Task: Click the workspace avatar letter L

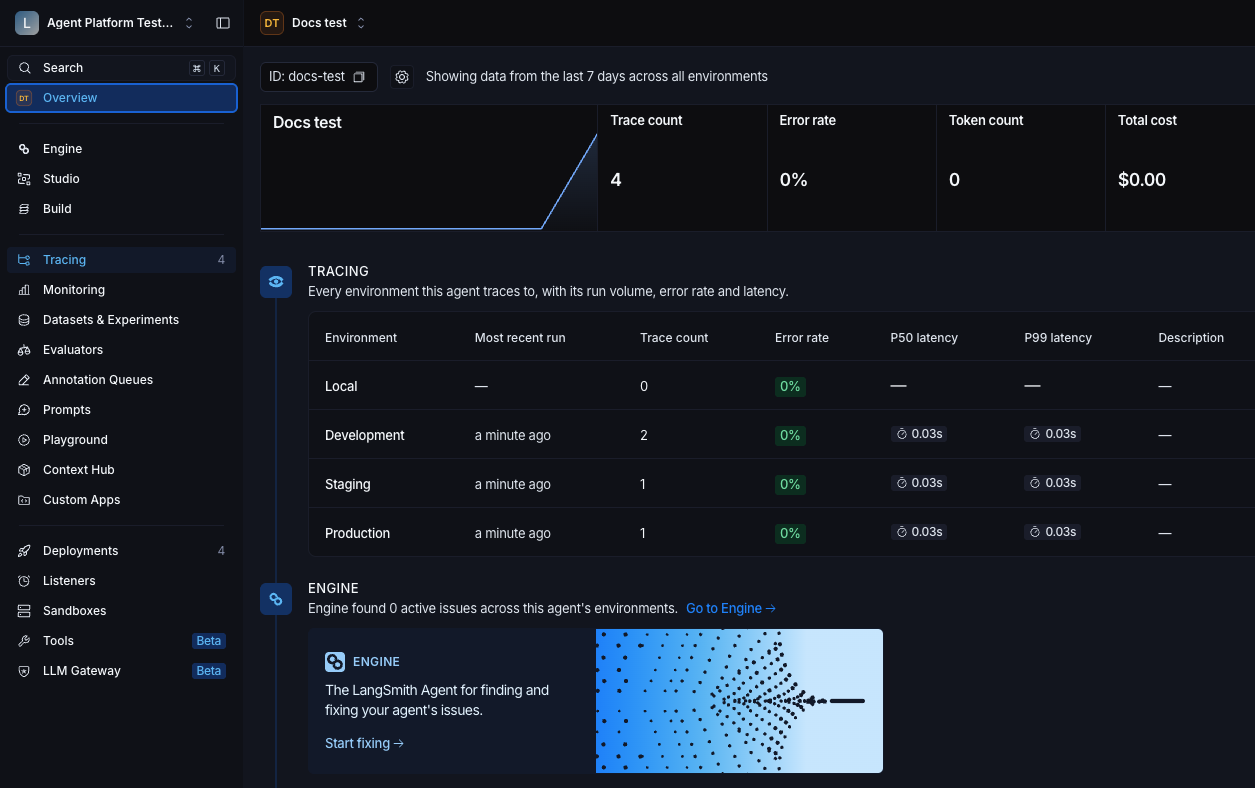Action: (26, 23)
